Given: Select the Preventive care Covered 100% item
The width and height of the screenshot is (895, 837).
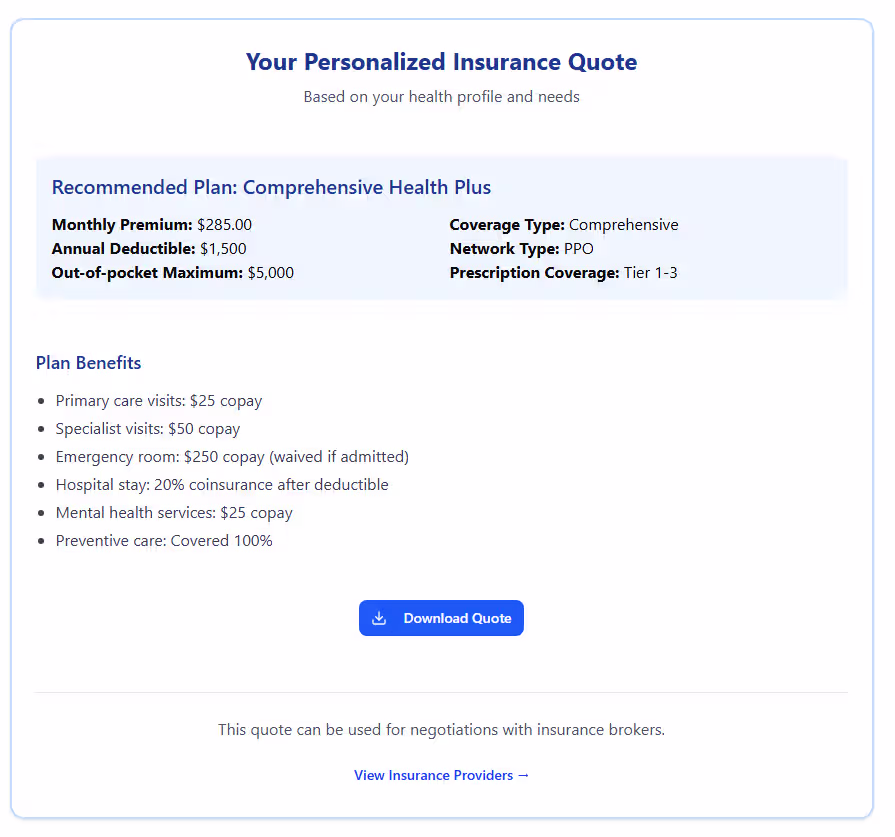Looking at the screenshot, I should [164, 540].
